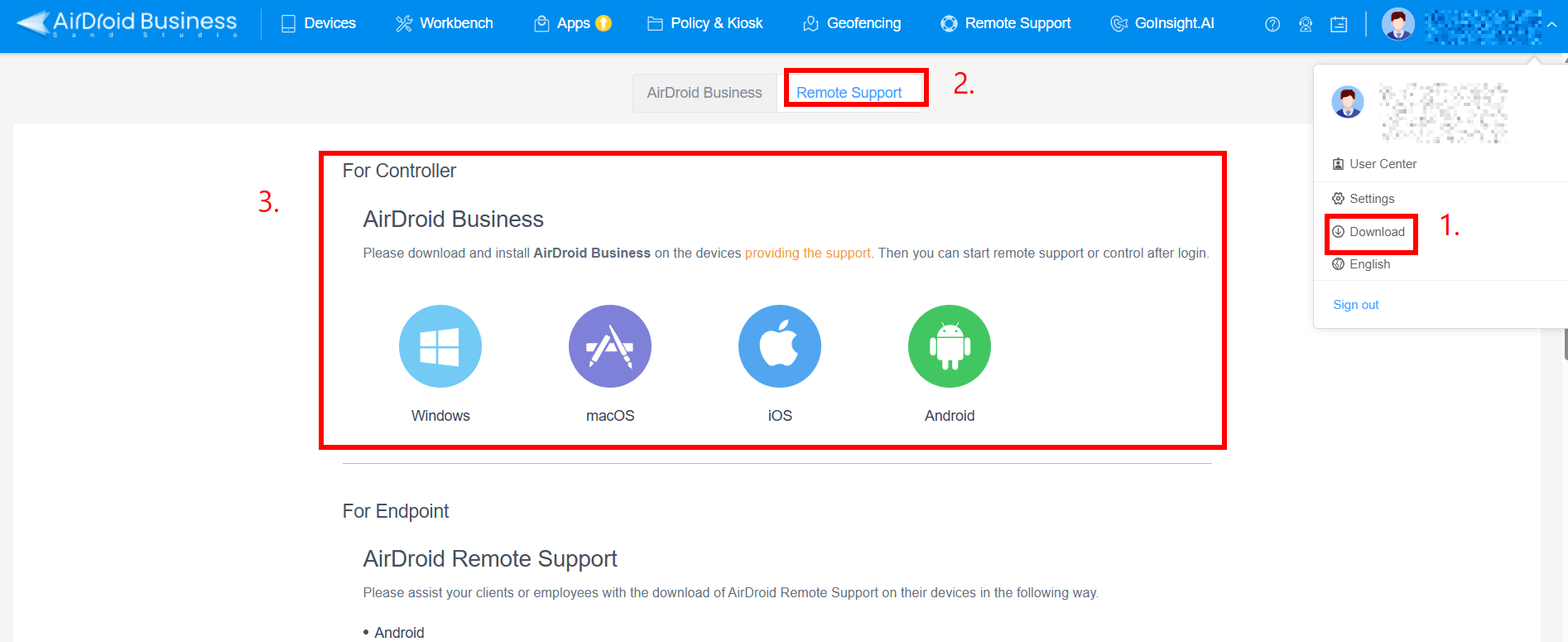This screenshot has width=1568, height=642.
Task: Open Policy & Kiosk section
Action: [705, 23]
